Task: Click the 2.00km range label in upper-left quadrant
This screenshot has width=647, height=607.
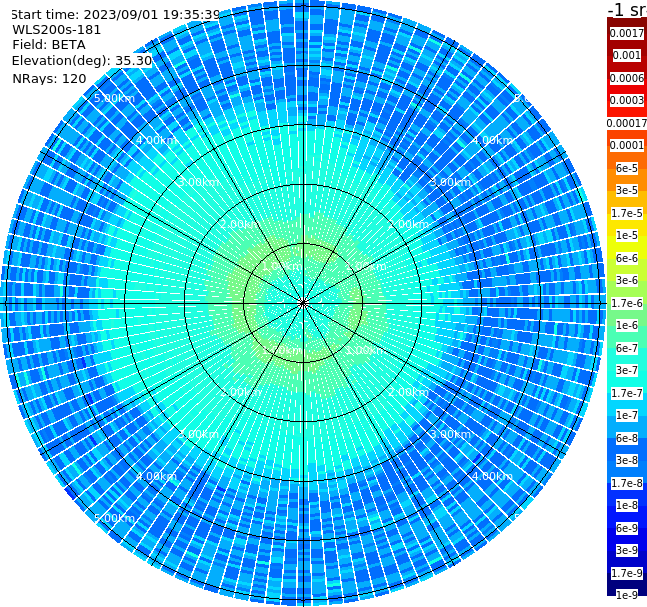Action: pyautogui.click(x=240, y=224)
